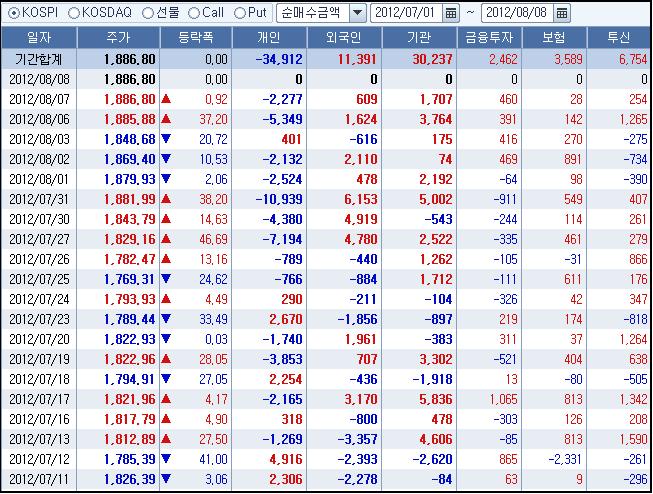Screen dimensions: 653x494
Task: Click the 외국인 total 11,391
Action: [356, 60]
